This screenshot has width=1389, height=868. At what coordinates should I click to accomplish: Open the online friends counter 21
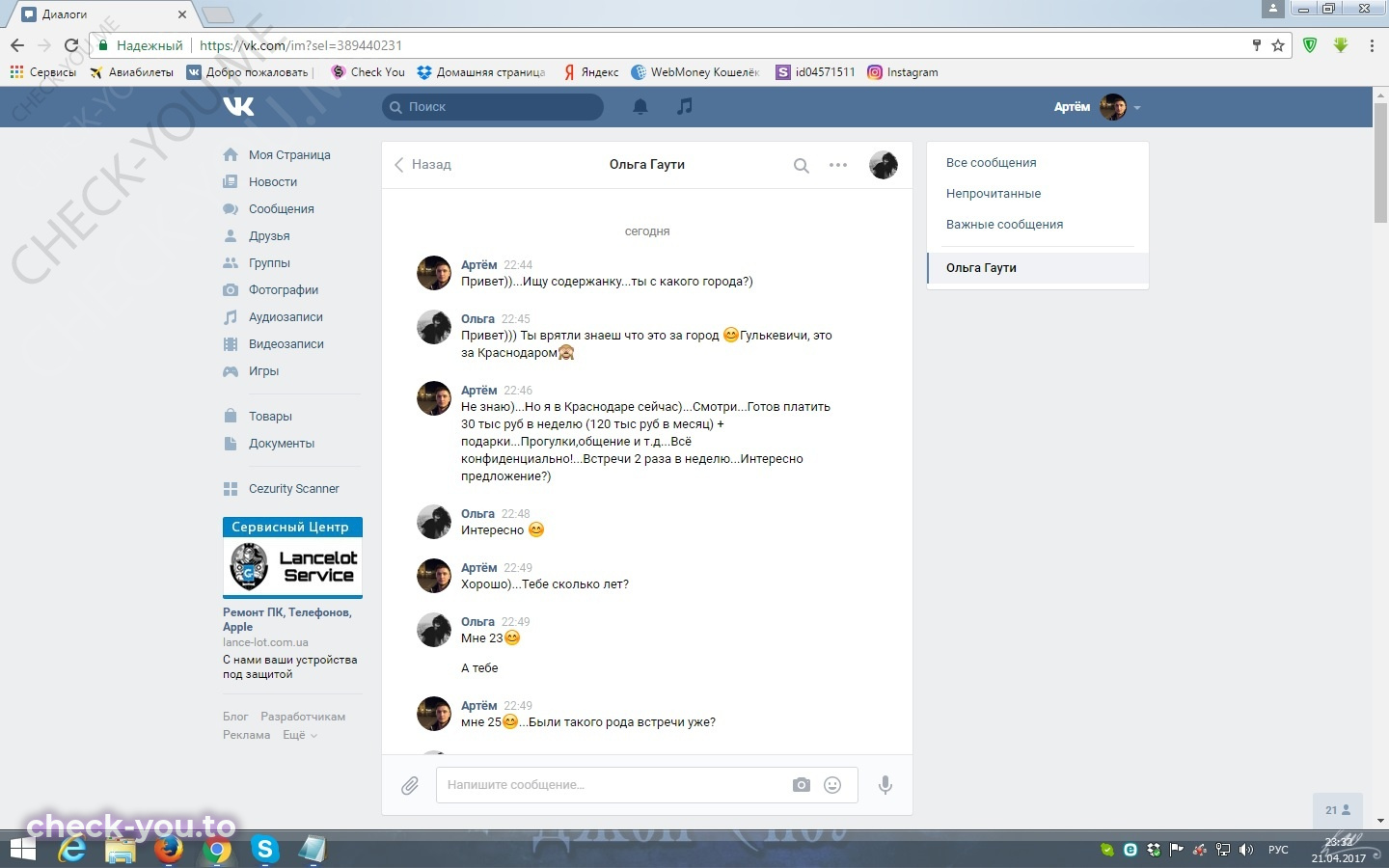tap(1338, 810)
